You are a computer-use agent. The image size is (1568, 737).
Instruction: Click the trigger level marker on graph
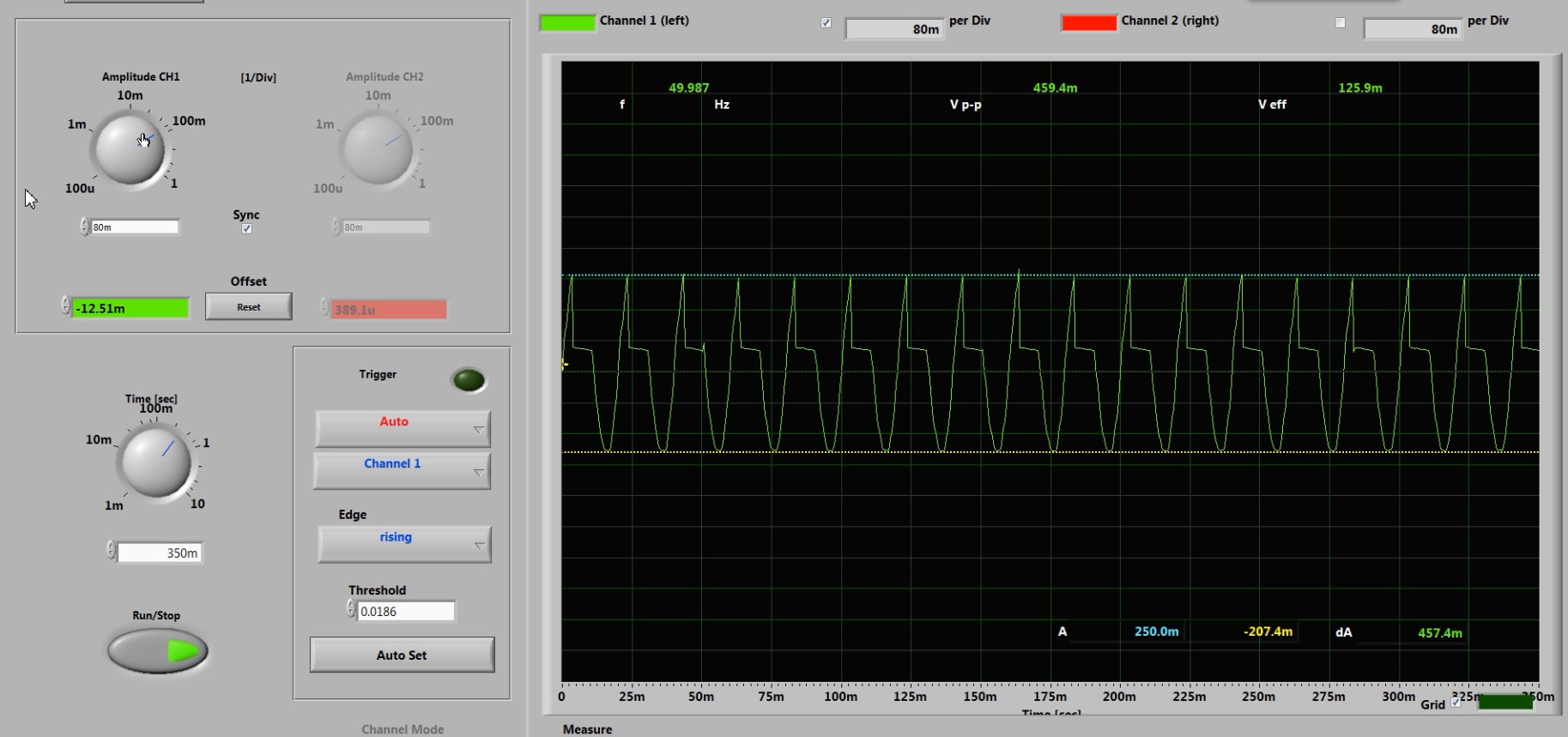564,365
